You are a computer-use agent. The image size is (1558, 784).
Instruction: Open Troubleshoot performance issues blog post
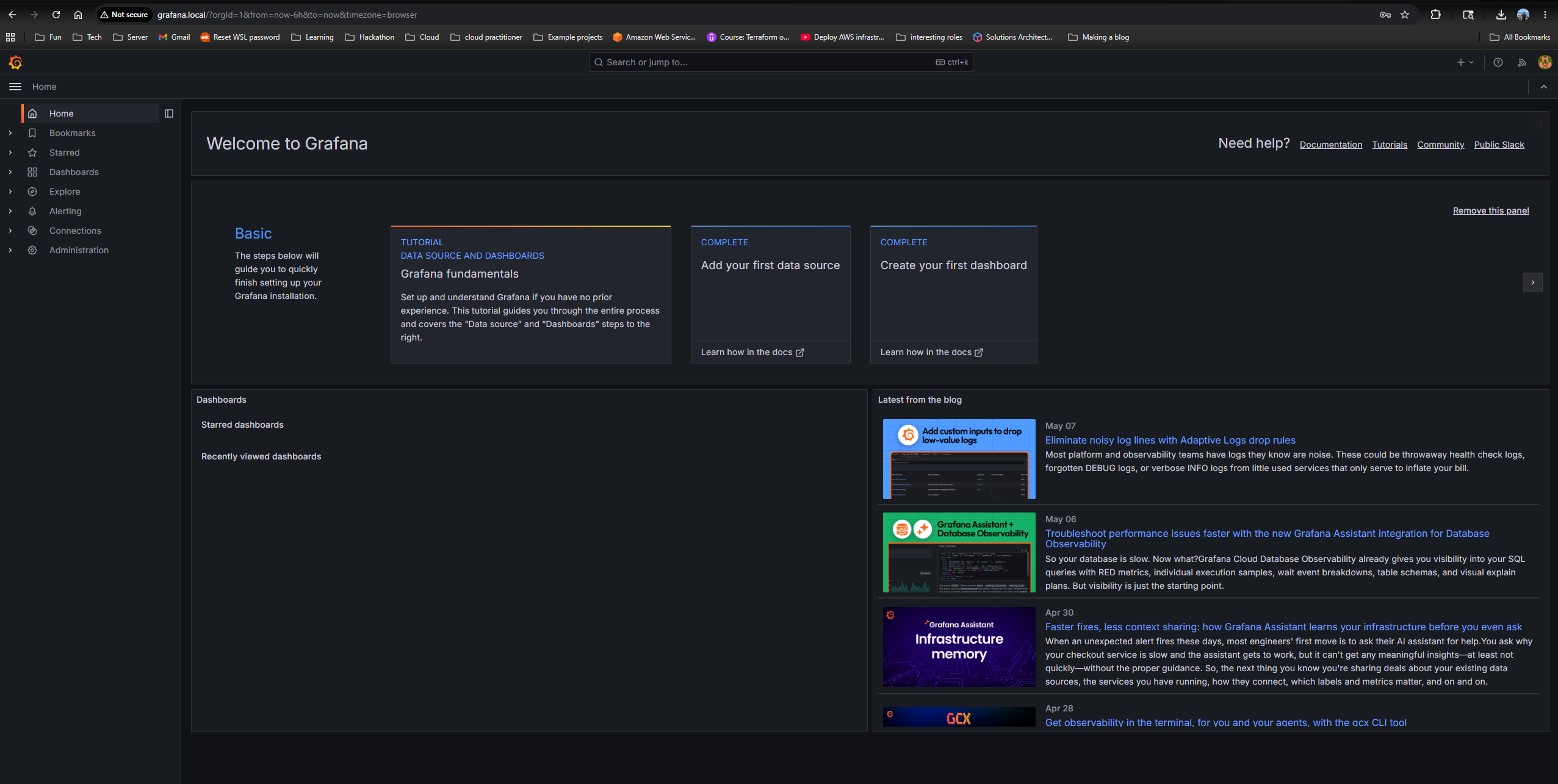1267,539
